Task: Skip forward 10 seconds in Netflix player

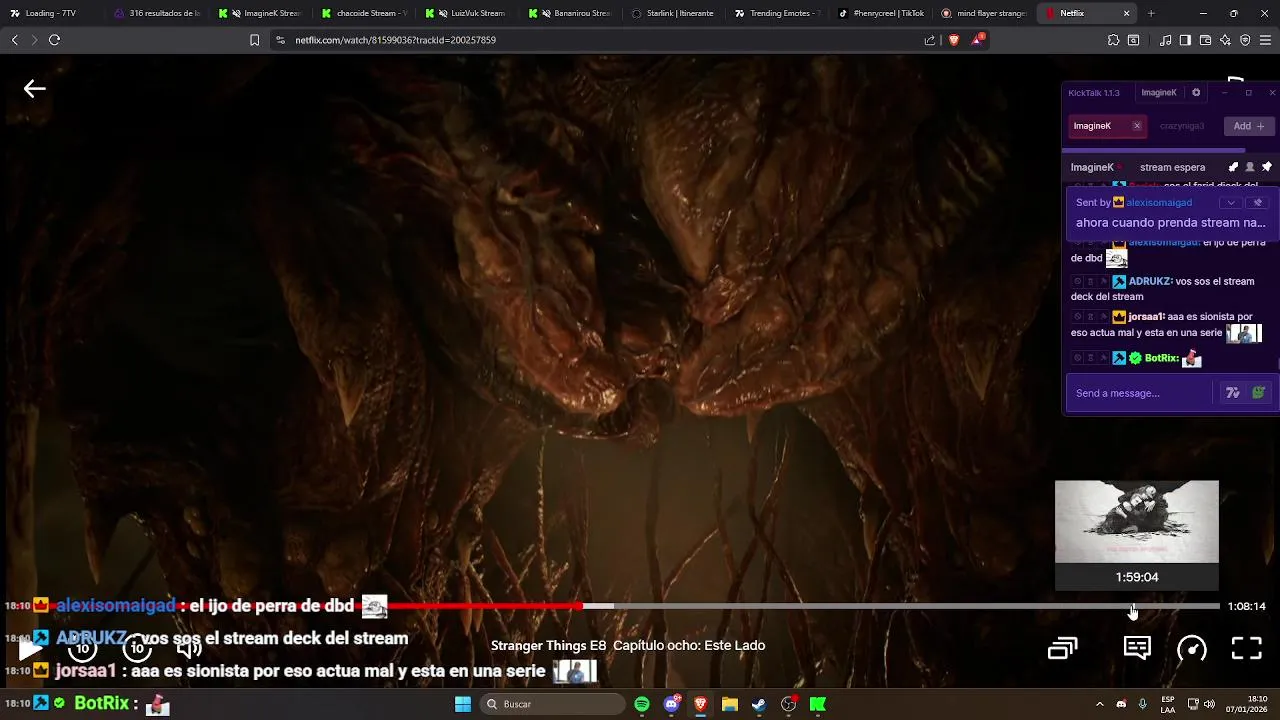Action: tap(137, 649)
